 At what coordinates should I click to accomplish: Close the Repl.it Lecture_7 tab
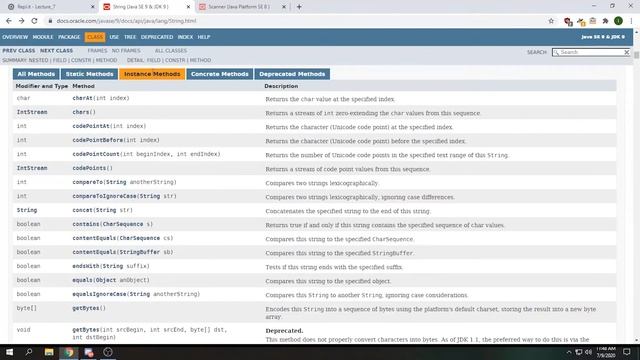93,7
